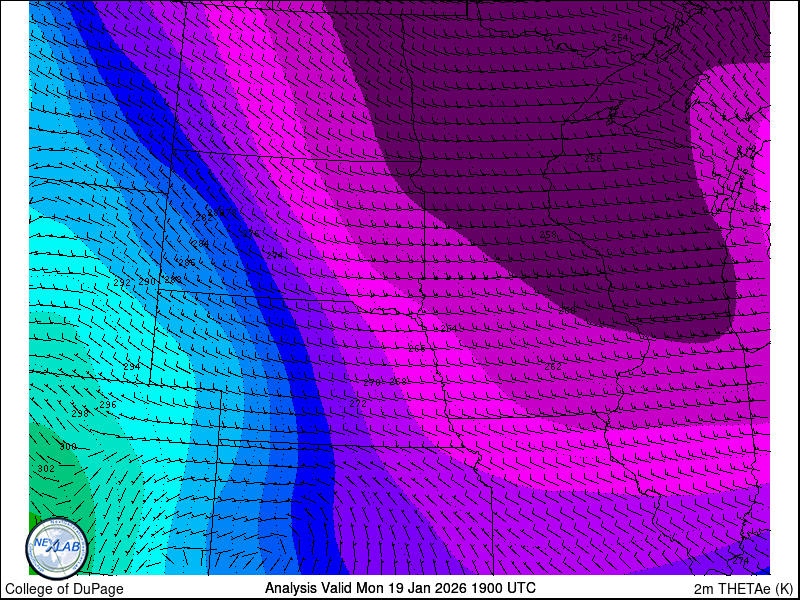Click the 282 contour label

(x=204, y=218)
